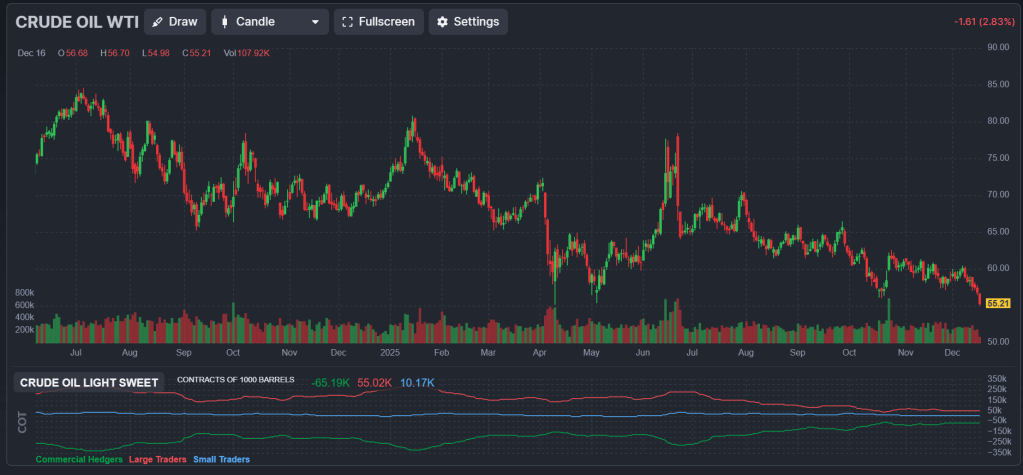Click the CRUDE OIL WTI chart title
This screenshot has height=475, width=1023.
pos(76,22)
